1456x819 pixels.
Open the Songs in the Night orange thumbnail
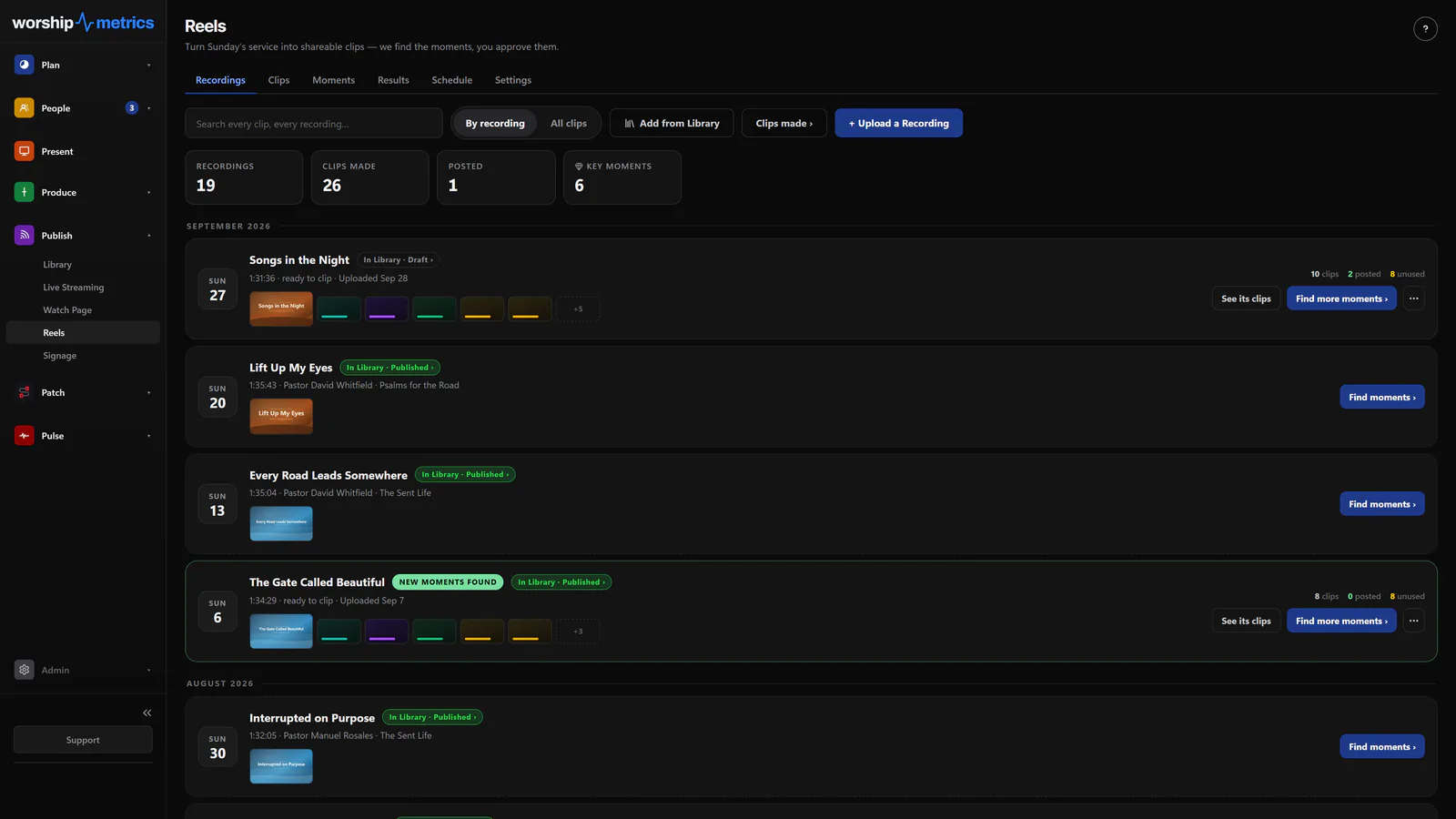281,308
